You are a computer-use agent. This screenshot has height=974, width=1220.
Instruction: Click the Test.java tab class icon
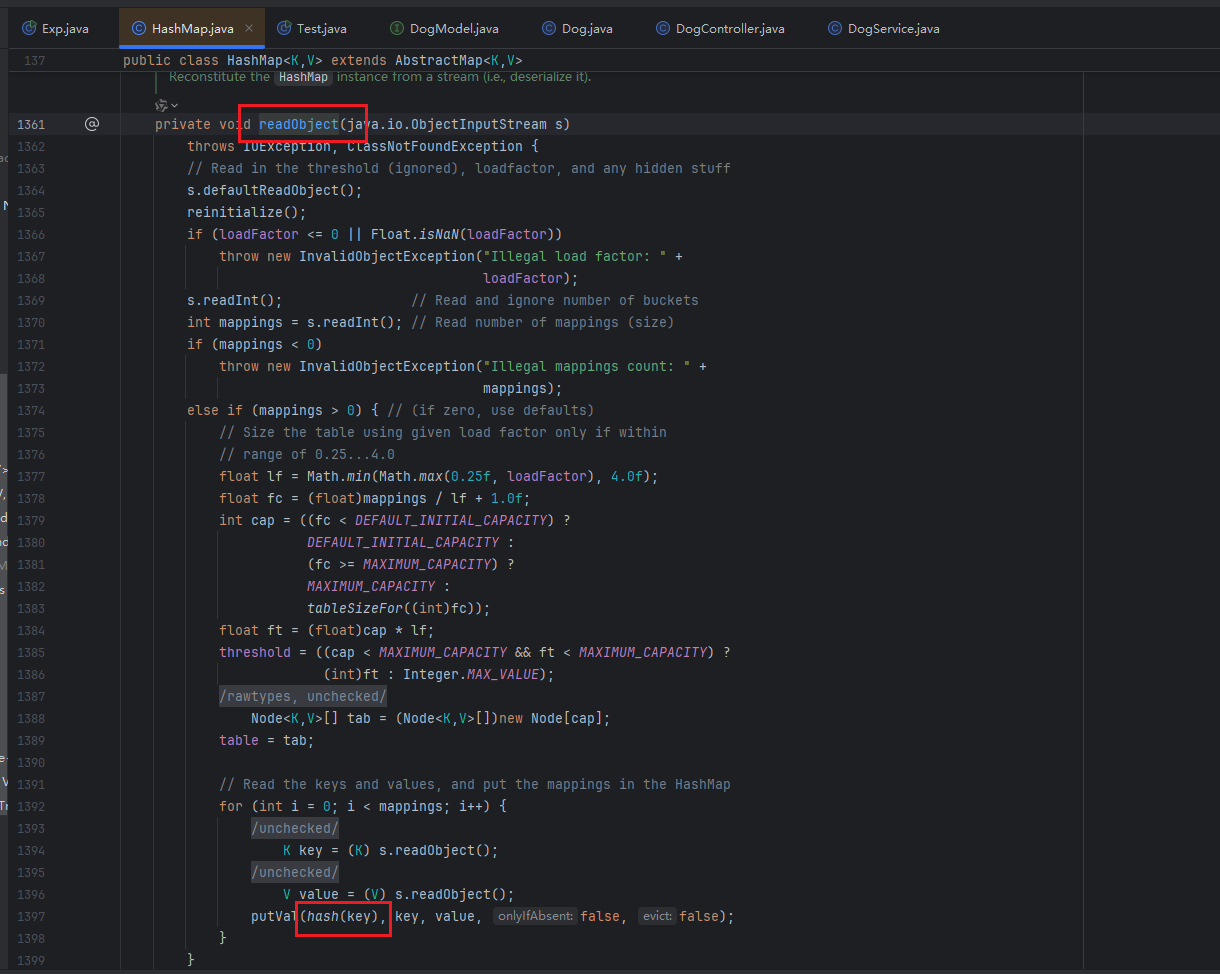tap(284, 29)
